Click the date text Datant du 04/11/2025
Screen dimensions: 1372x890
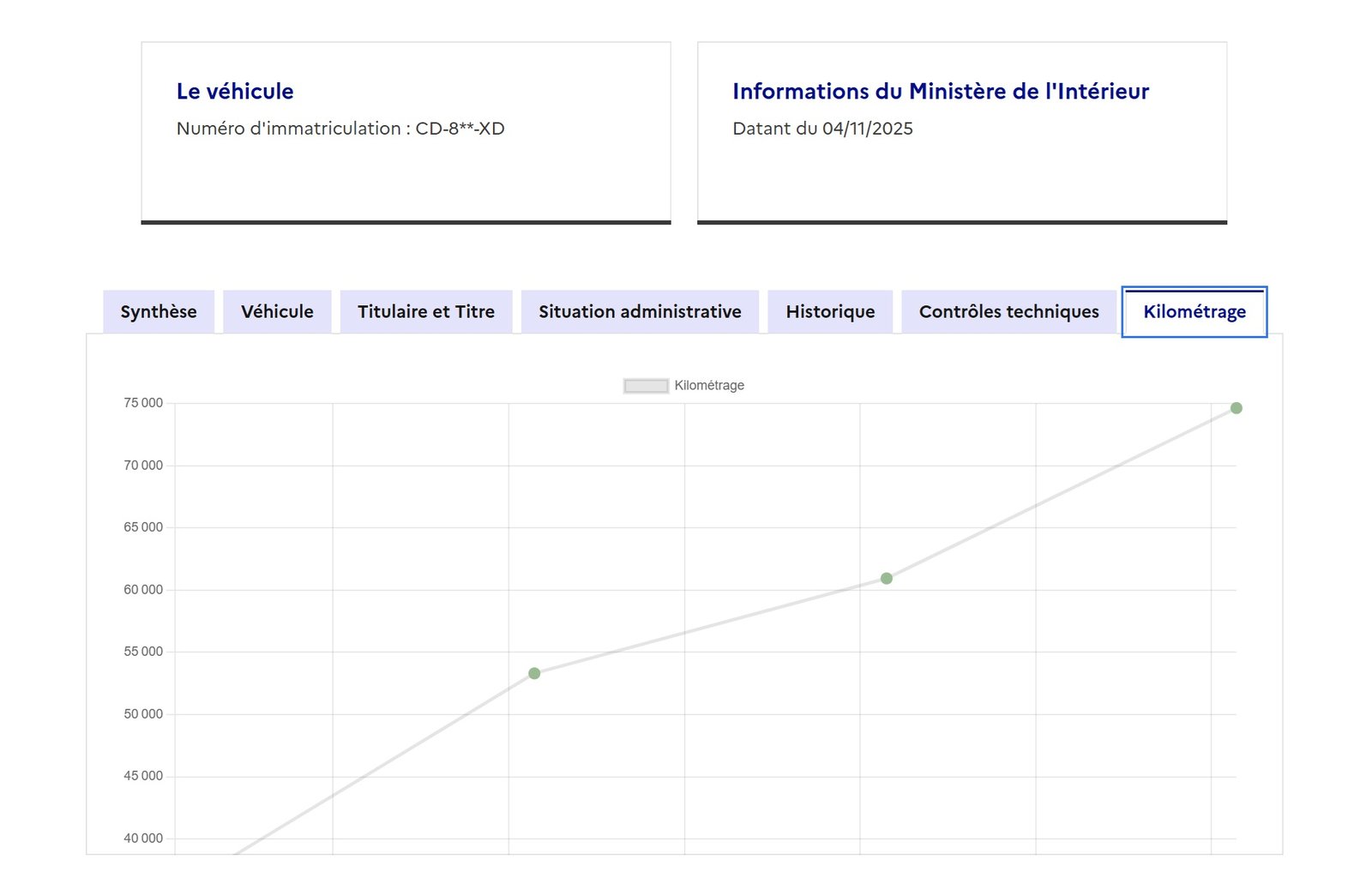coord(822,129)
